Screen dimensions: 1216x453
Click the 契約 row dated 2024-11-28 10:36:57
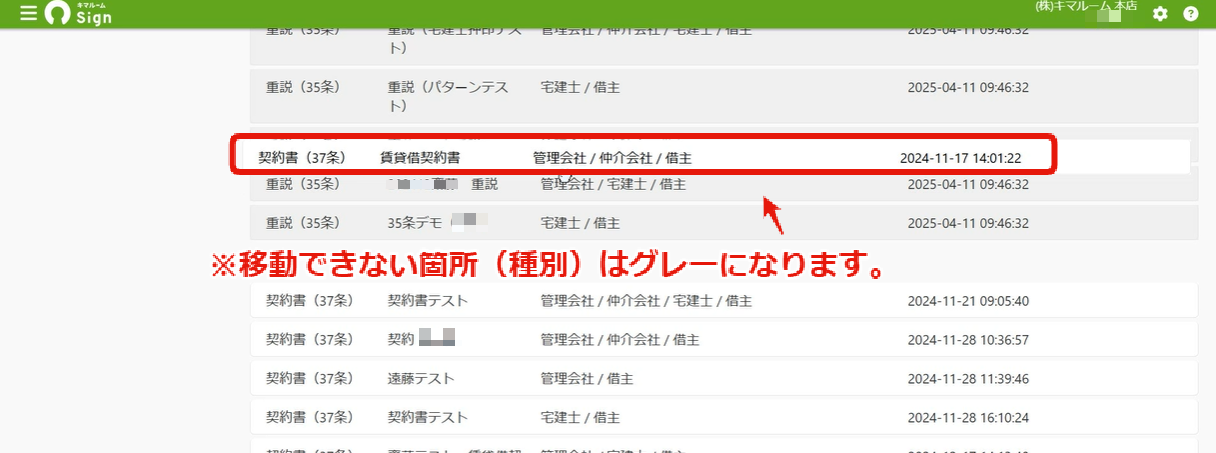[724, 339]
